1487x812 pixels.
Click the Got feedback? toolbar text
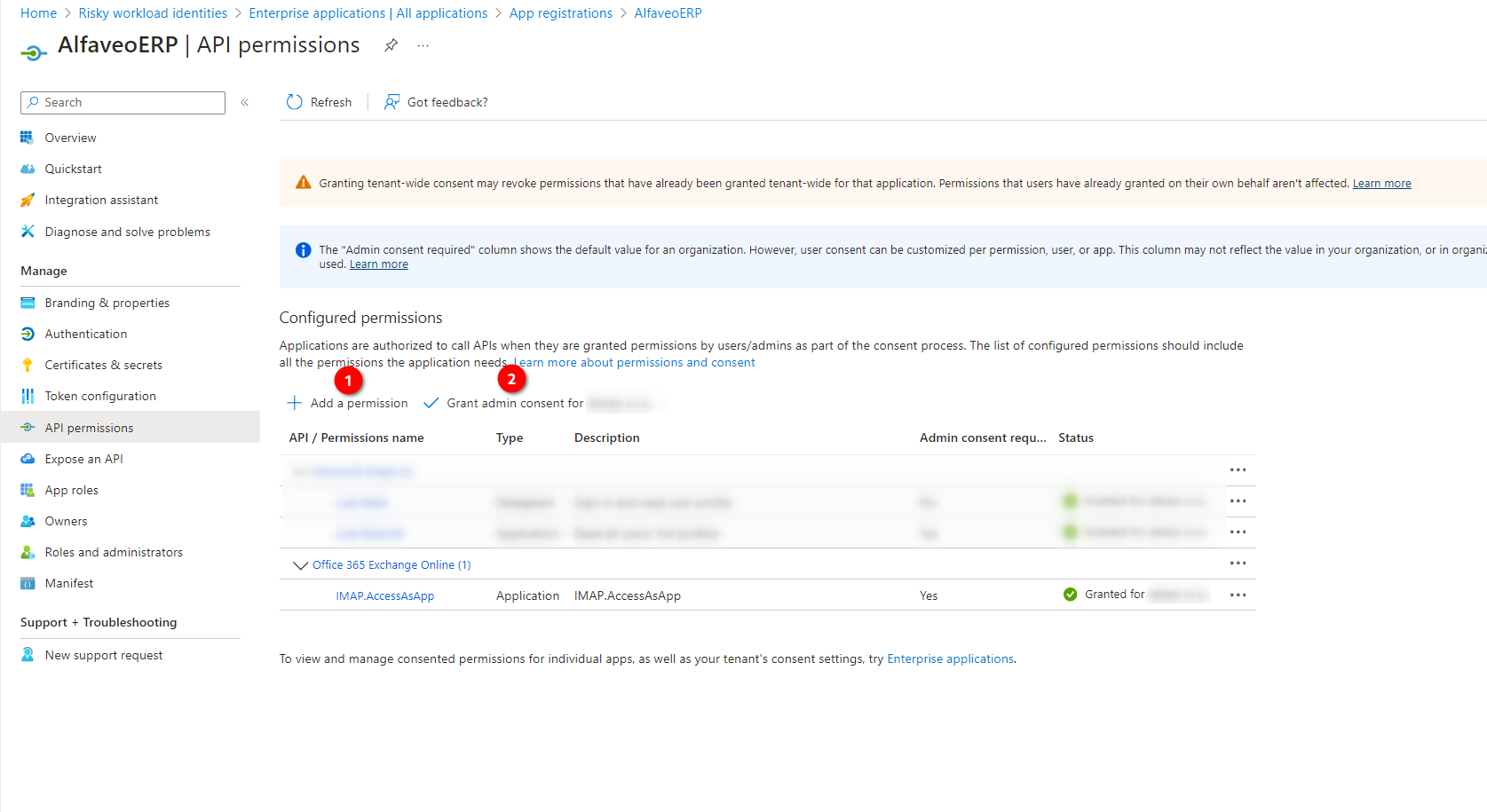(x=447, y=103)
